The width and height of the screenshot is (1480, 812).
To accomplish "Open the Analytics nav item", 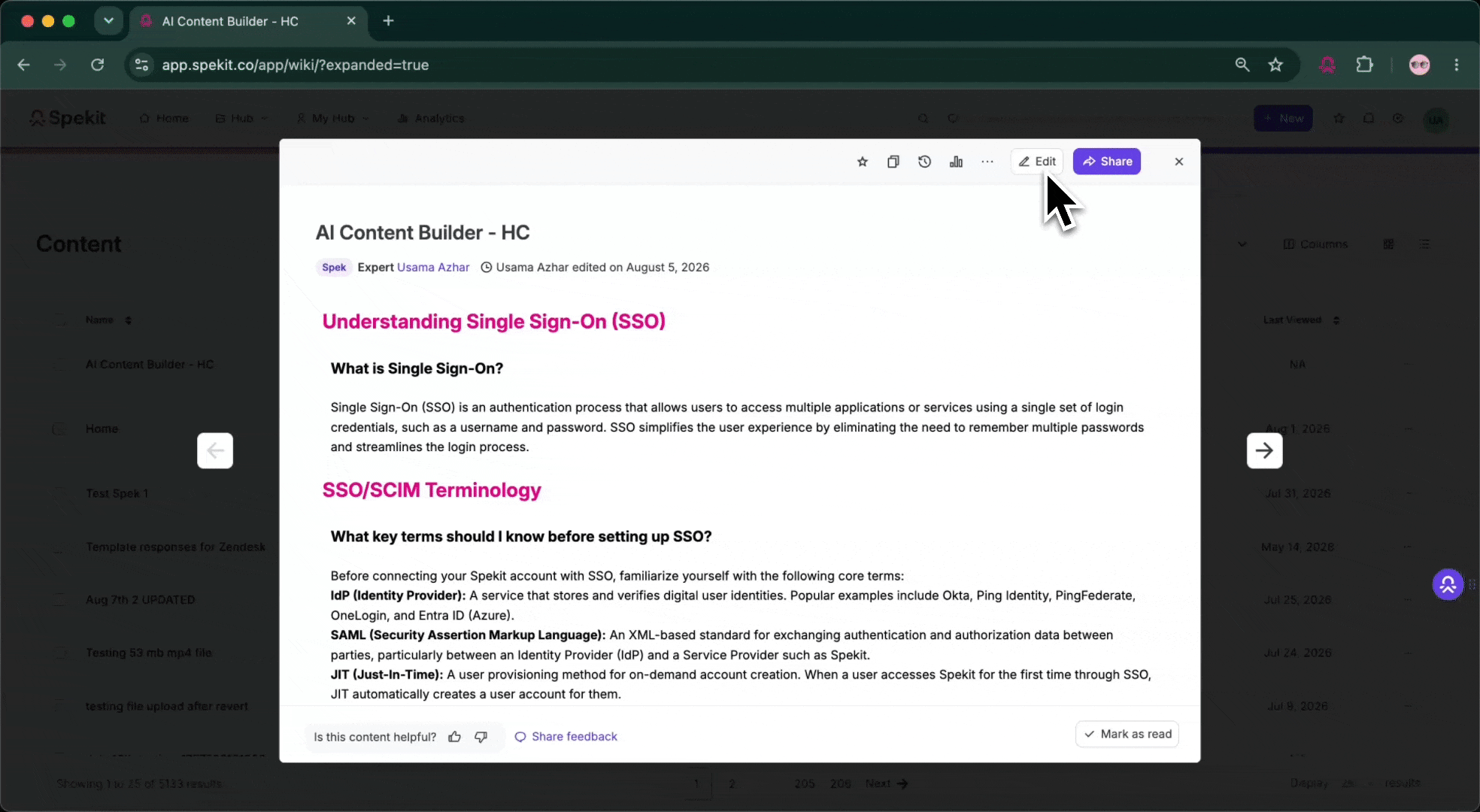I will tap(431, 118).
